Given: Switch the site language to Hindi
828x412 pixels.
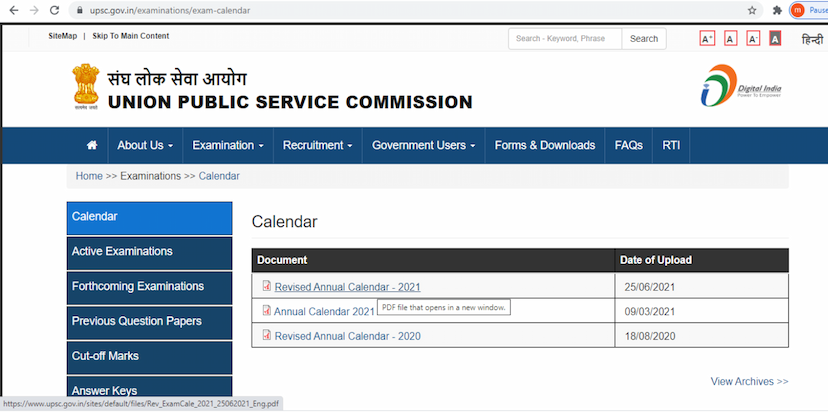Looking at the screenshot, I should [812, 40].
